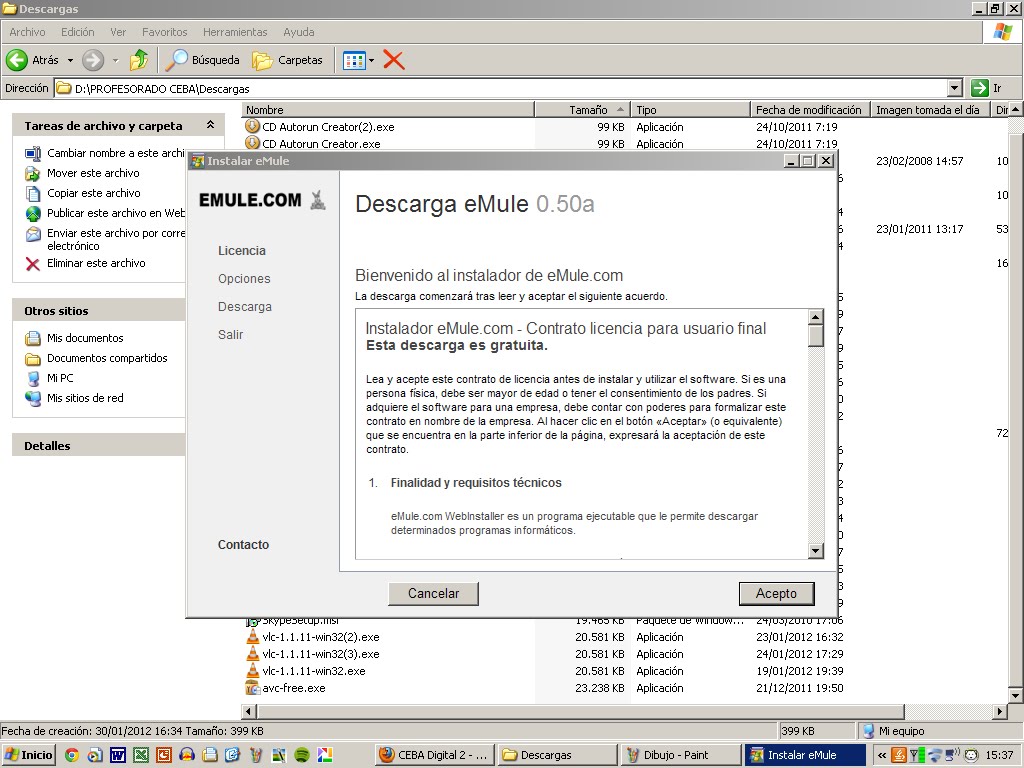The image size is (1024, 768).
Task: Sort by the Nombre column header
Action: 388,110
